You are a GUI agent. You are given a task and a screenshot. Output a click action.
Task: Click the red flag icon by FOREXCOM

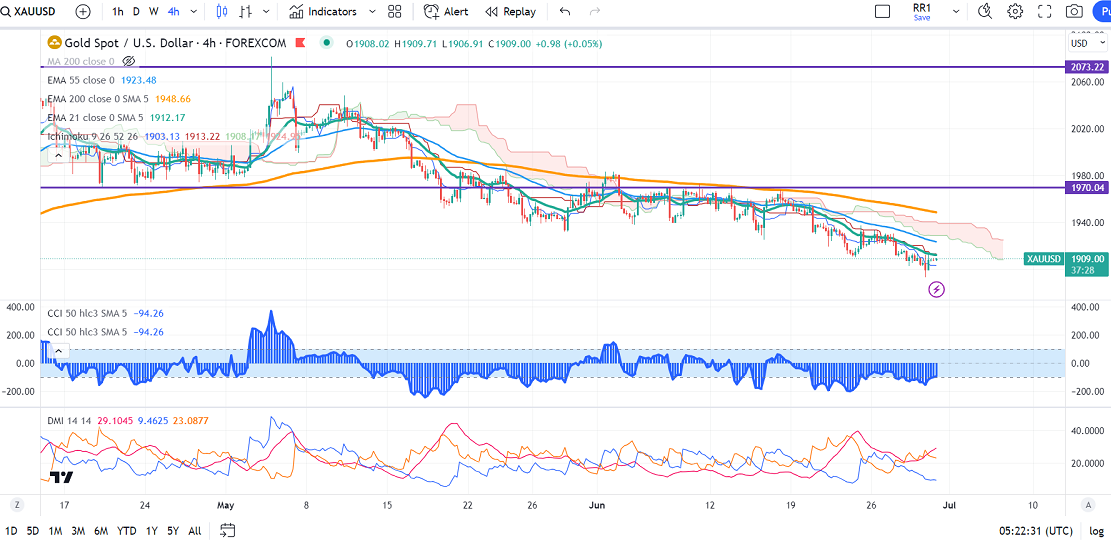300,43
